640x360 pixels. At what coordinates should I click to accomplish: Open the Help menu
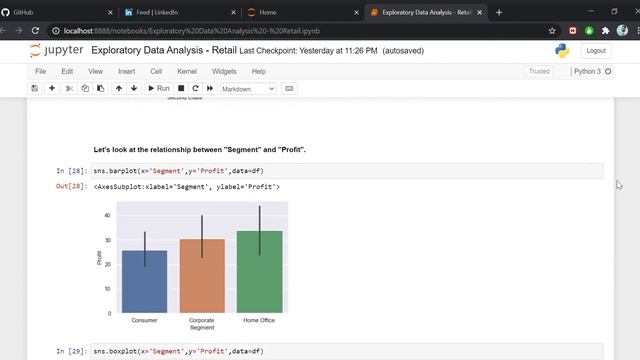click(x=258, y=71)
